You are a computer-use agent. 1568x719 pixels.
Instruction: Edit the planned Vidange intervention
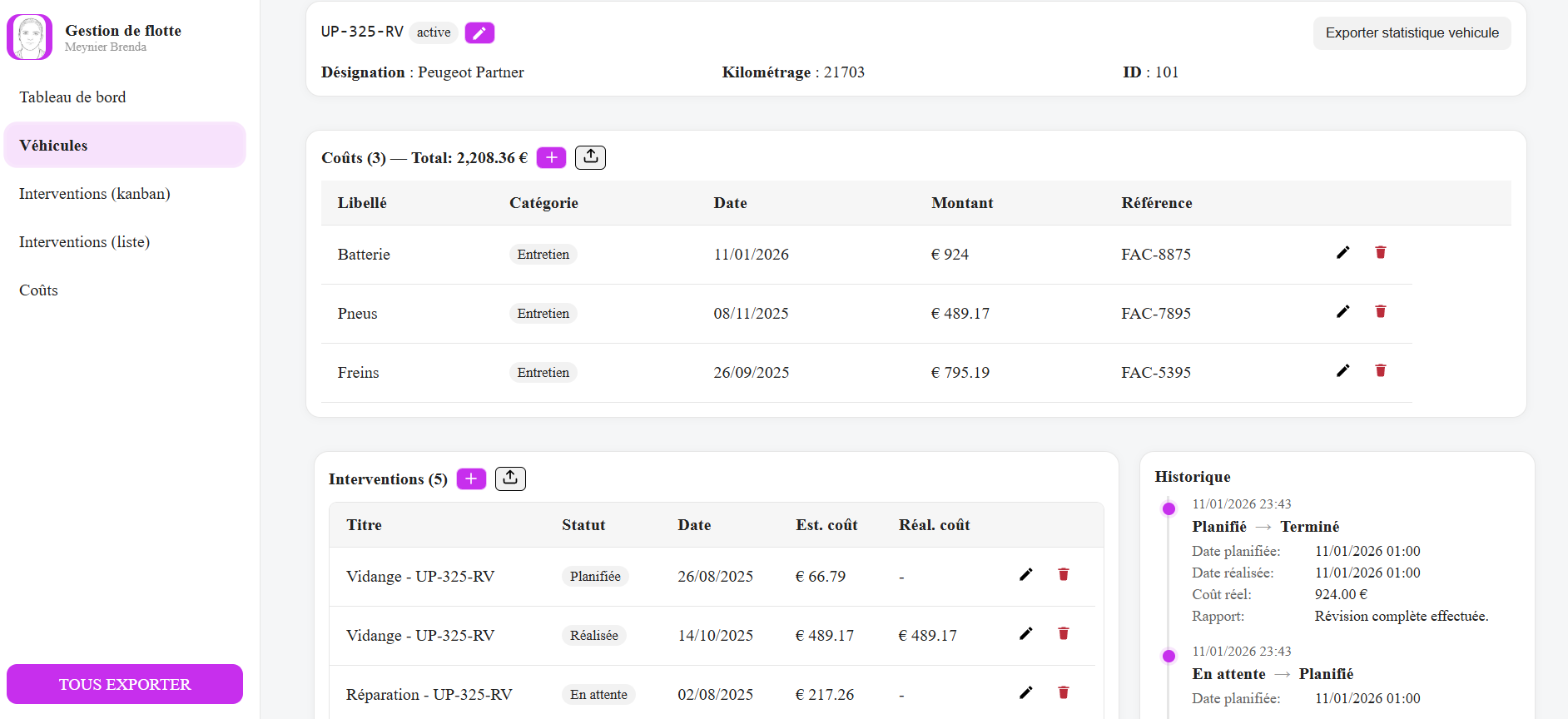(x=1025, y=575)
